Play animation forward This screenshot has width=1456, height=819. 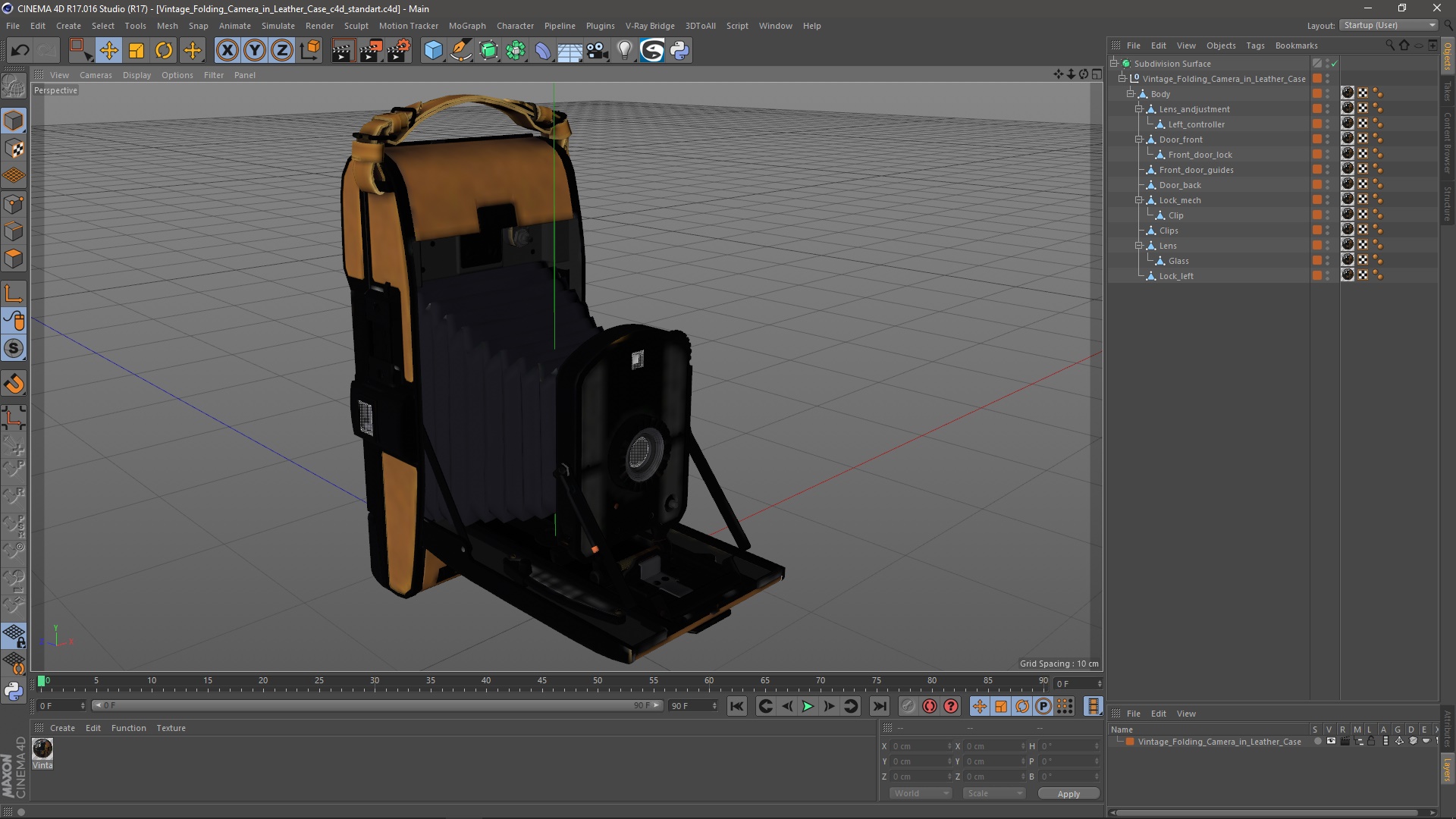coord(808,707)
